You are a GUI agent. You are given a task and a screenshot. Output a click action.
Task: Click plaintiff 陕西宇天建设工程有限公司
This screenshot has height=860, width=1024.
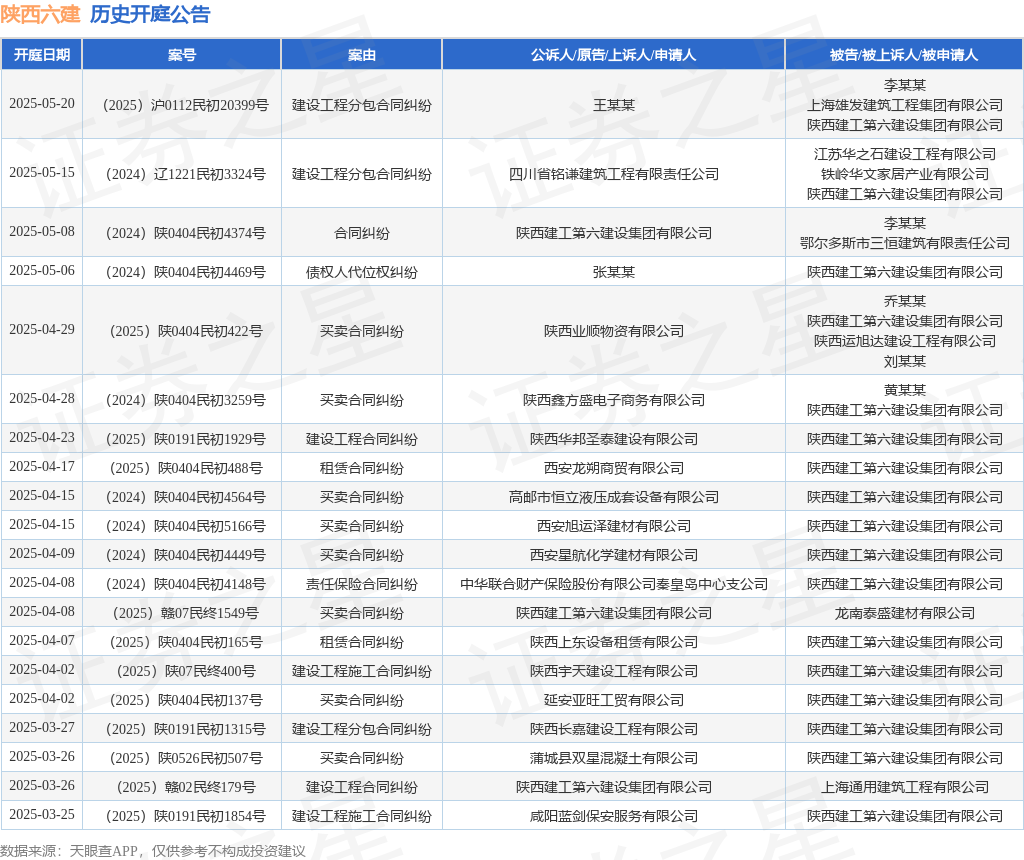[614, 671]
